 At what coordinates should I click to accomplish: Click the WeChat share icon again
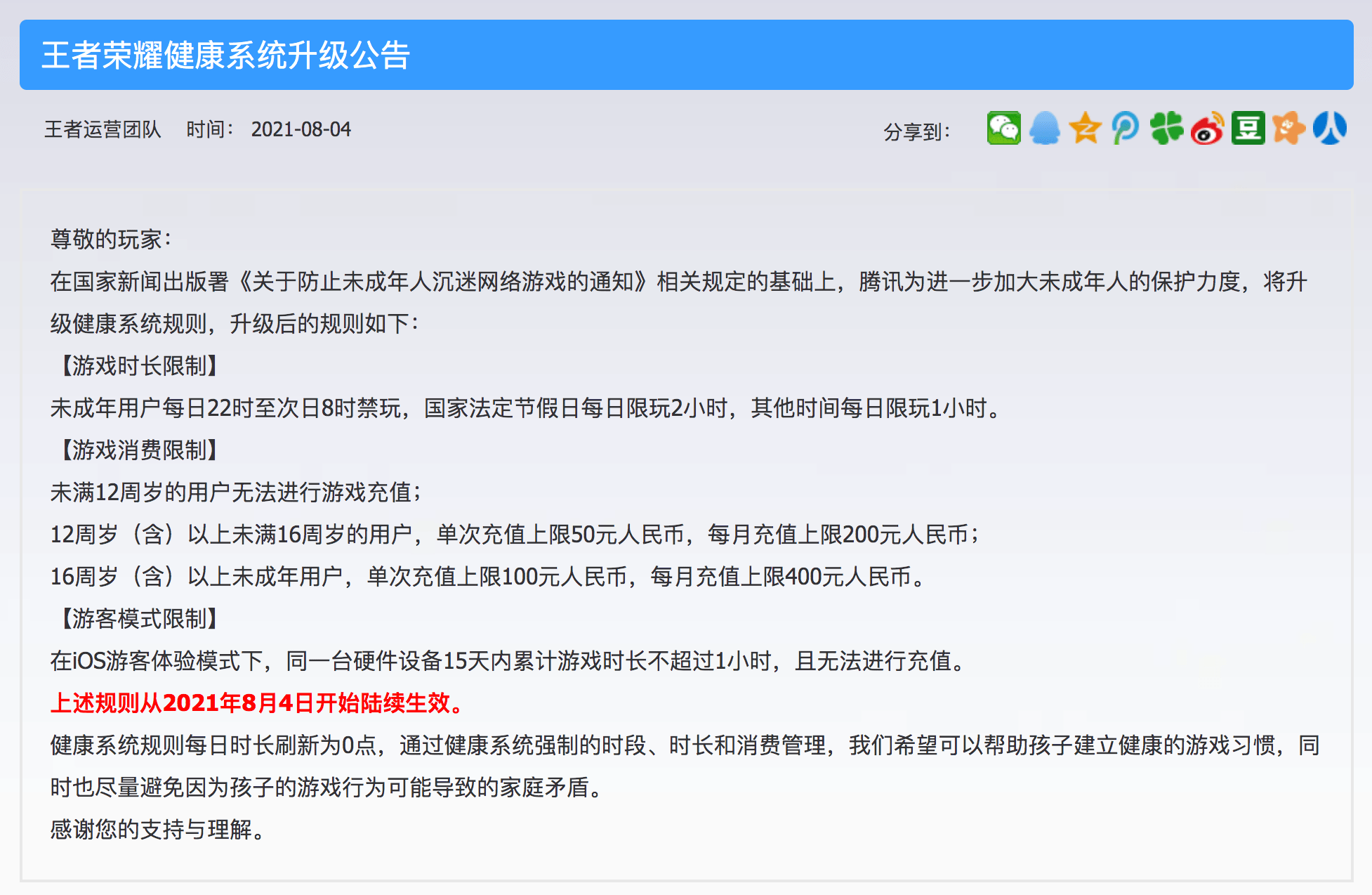point(1004,129)
